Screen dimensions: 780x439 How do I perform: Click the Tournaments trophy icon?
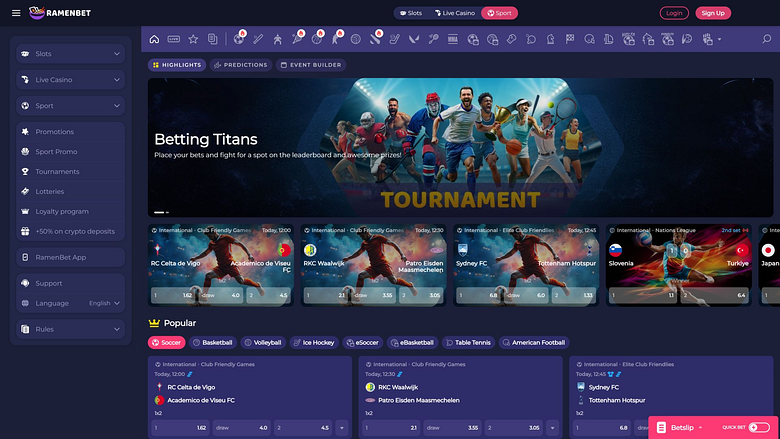click(25, 172)
